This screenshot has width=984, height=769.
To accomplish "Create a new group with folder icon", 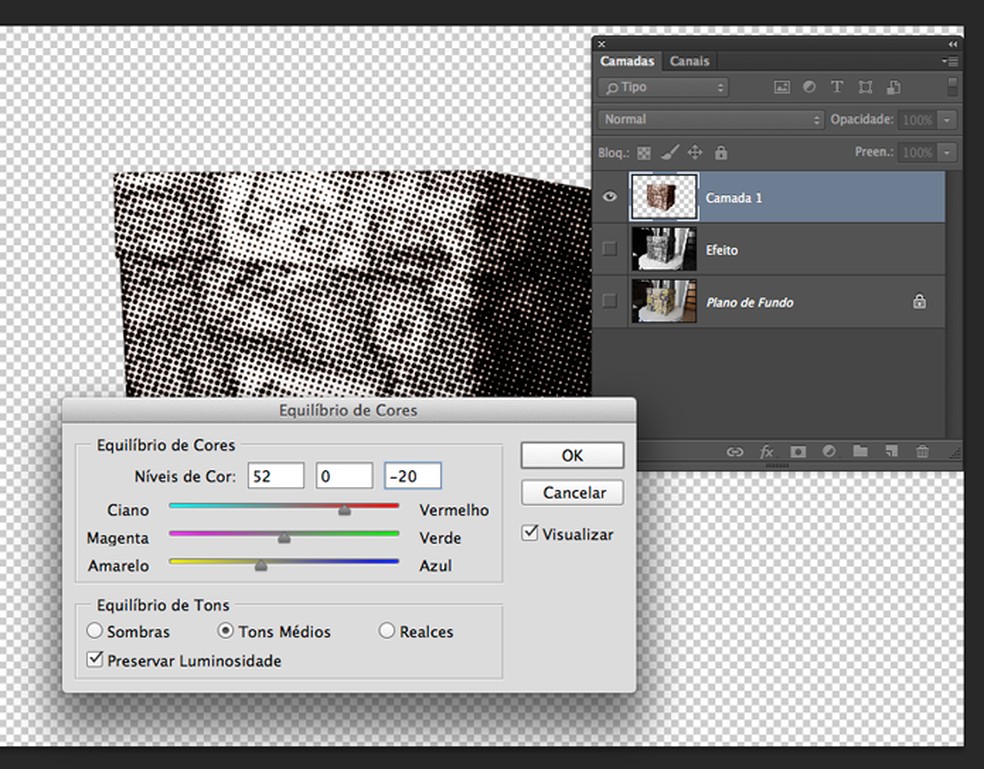I will (x=860, y=452).
